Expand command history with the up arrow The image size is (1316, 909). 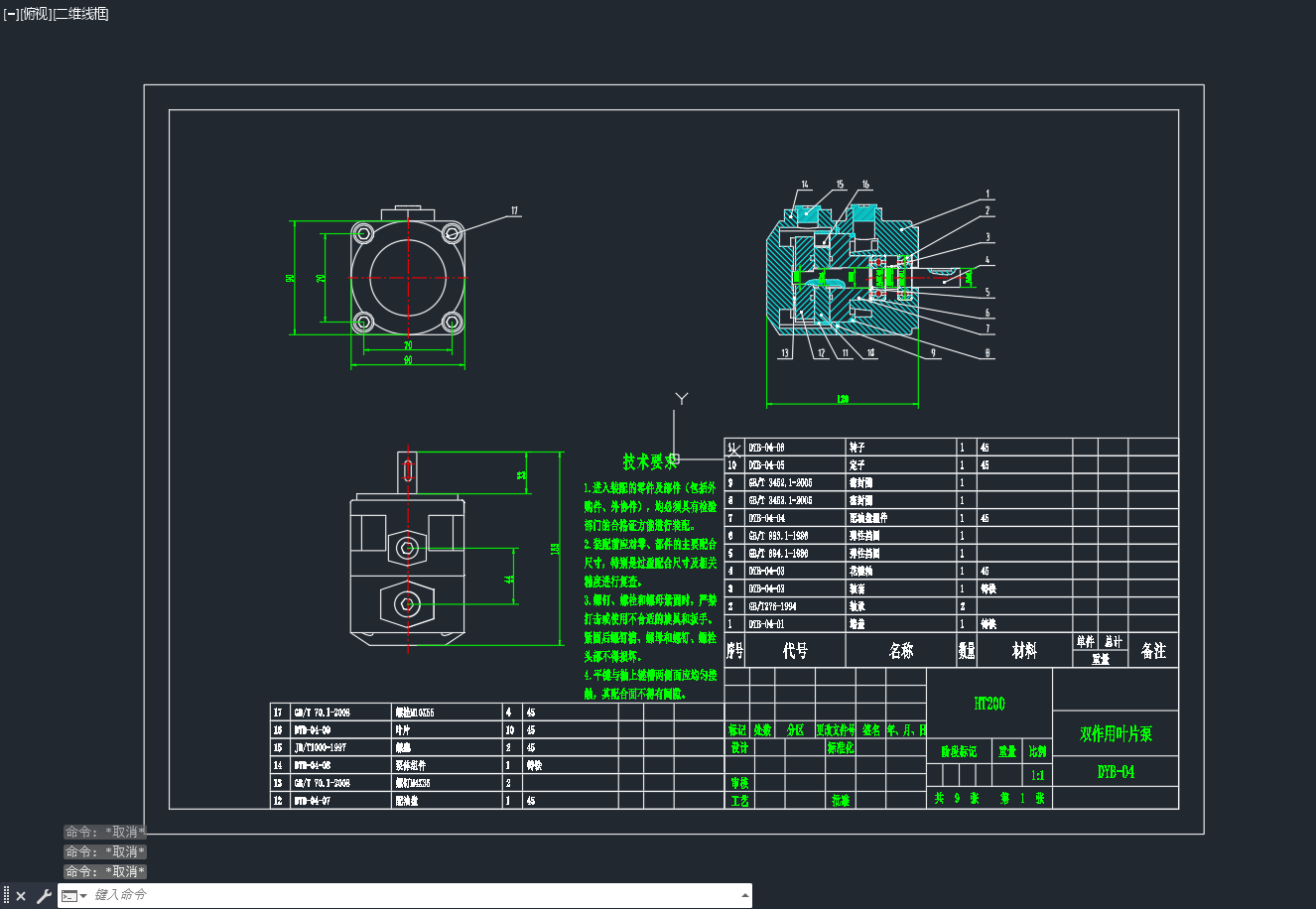[x=745, y=895]
